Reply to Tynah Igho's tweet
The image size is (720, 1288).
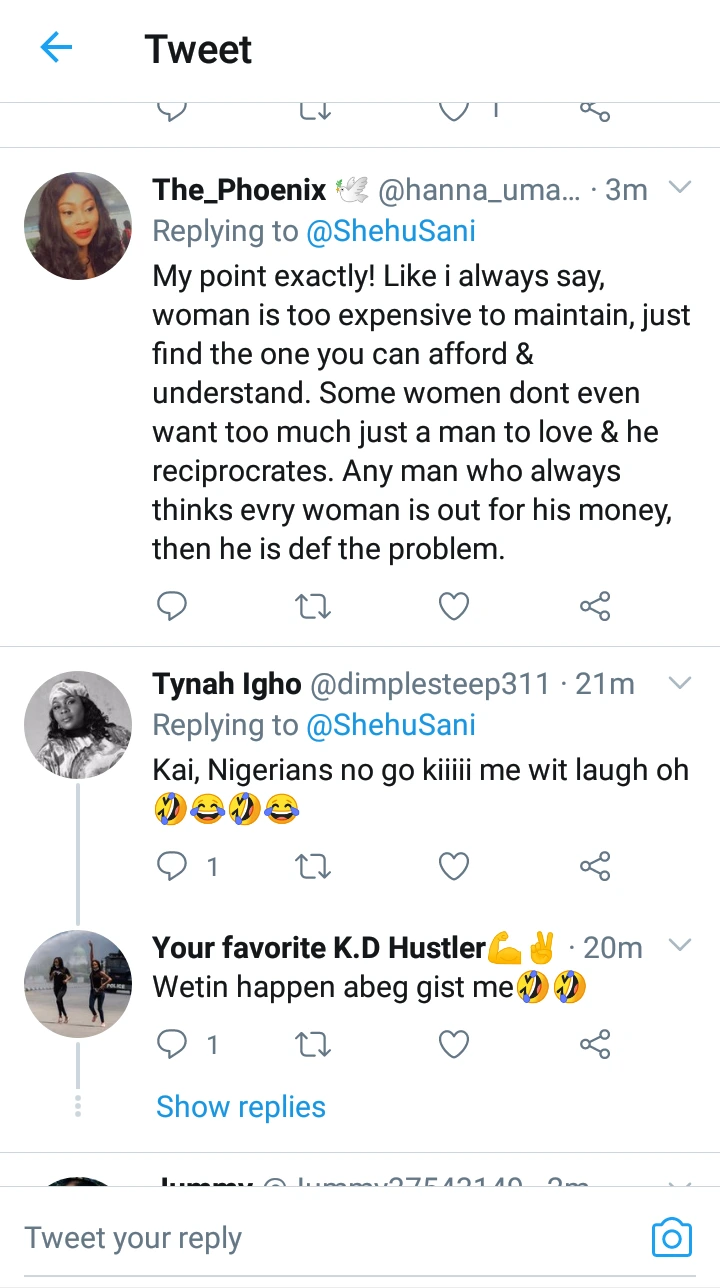[x=172, y=866]
